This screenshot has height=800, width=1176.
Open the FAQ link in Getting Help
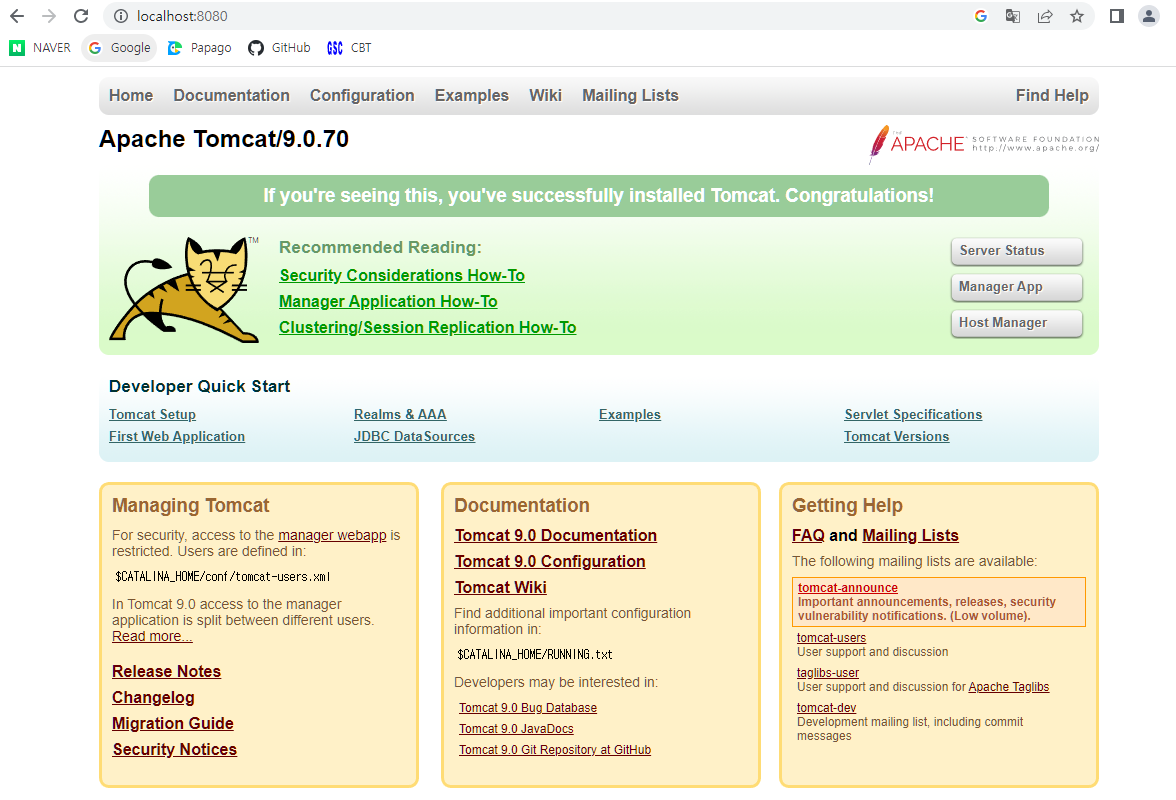coord(808,535)
